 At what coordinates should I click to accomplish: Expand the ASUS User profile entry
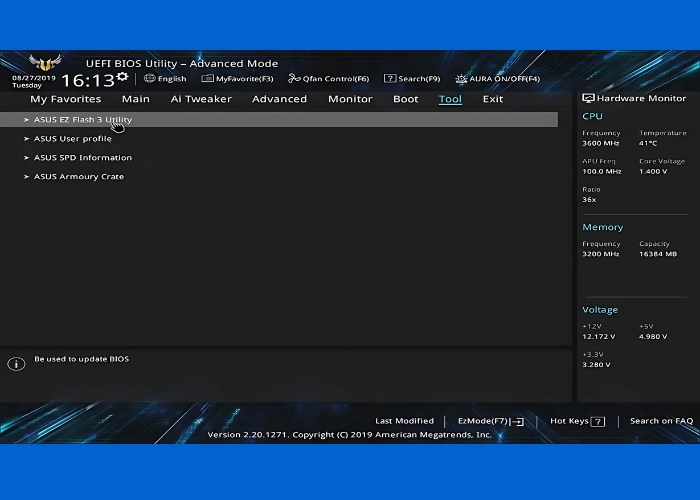72,139
